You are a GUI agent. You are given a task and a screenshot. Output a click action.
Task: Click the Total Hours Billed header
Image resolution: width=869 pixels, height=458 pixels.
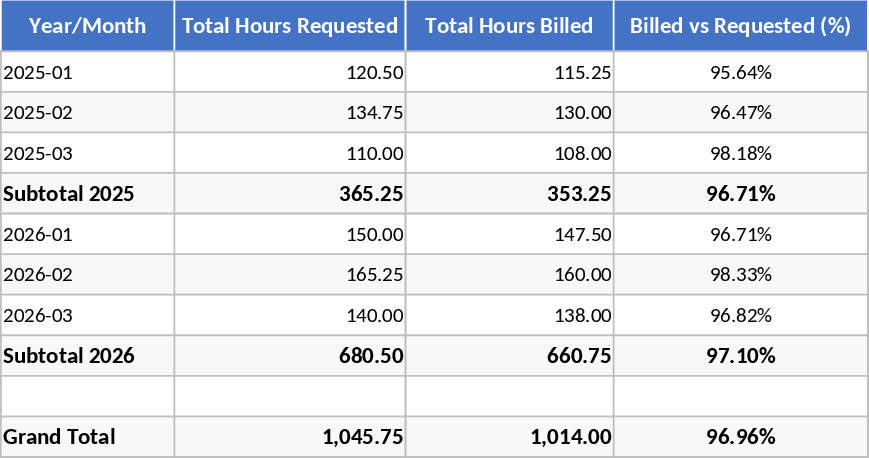tap(509, 26)
